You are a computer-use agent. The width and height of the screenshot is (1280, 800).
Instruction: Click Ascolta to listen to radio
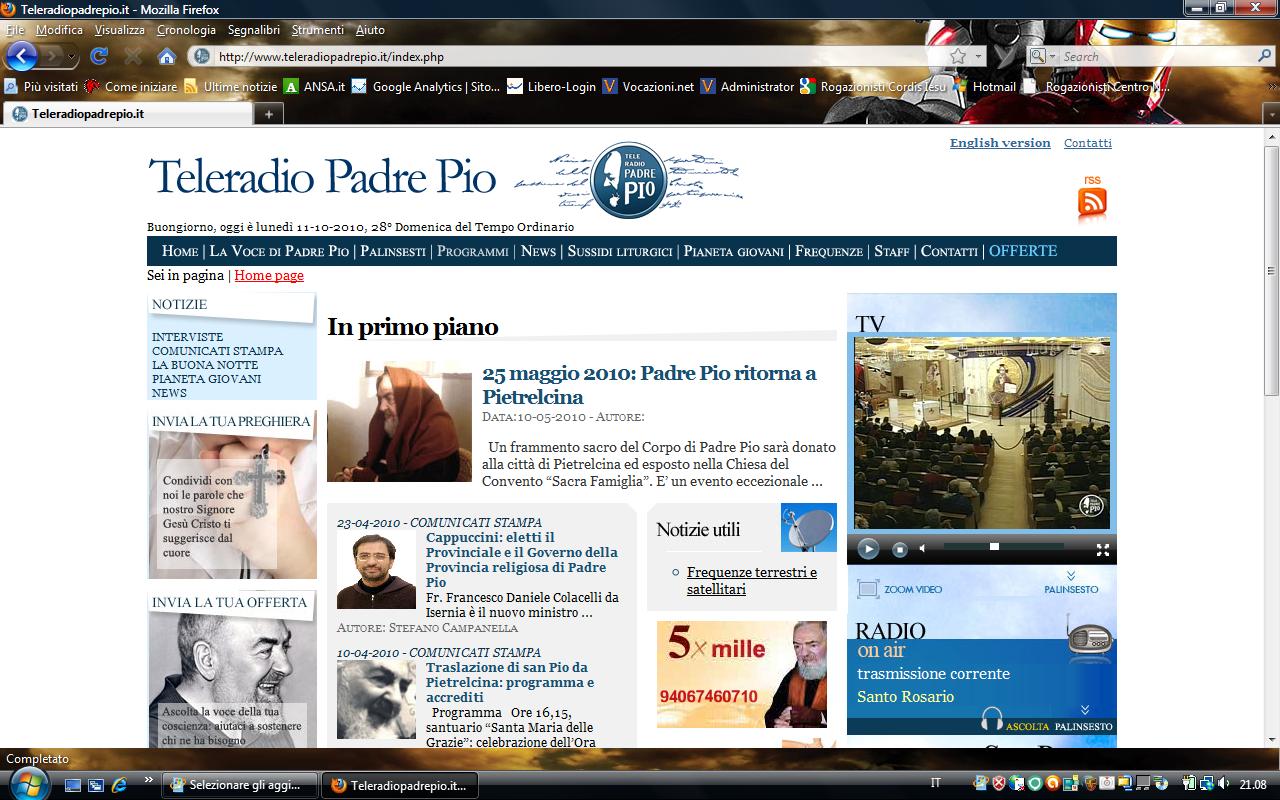tap(1028, 726)
